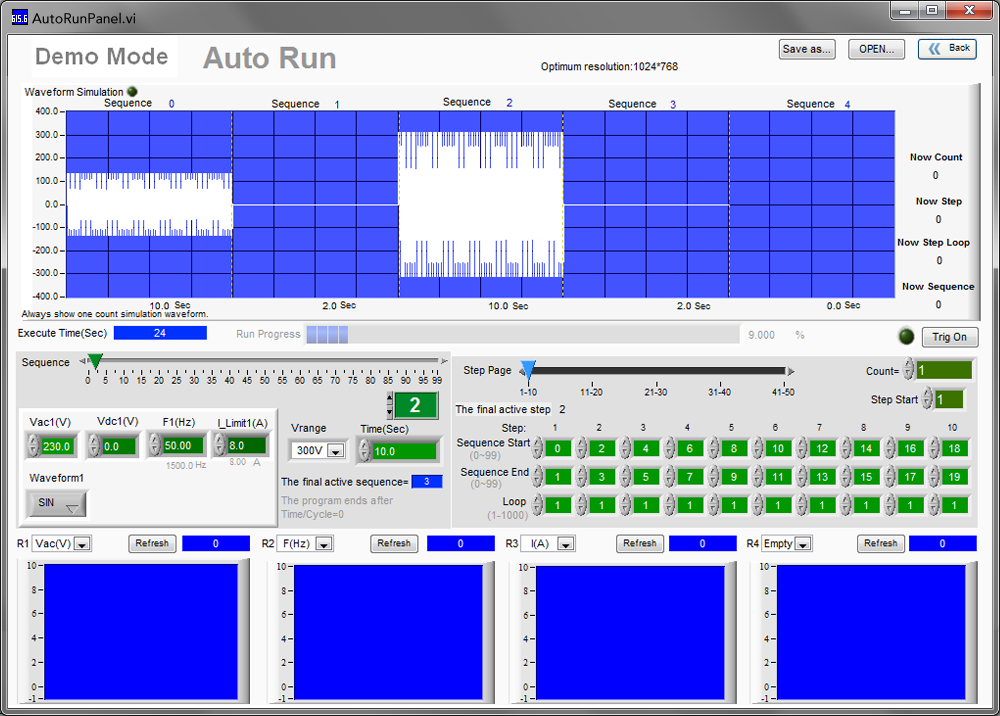This screenshot has width=1000, height=716.
Task: Click the Save as... button
Action: (807, 49)
